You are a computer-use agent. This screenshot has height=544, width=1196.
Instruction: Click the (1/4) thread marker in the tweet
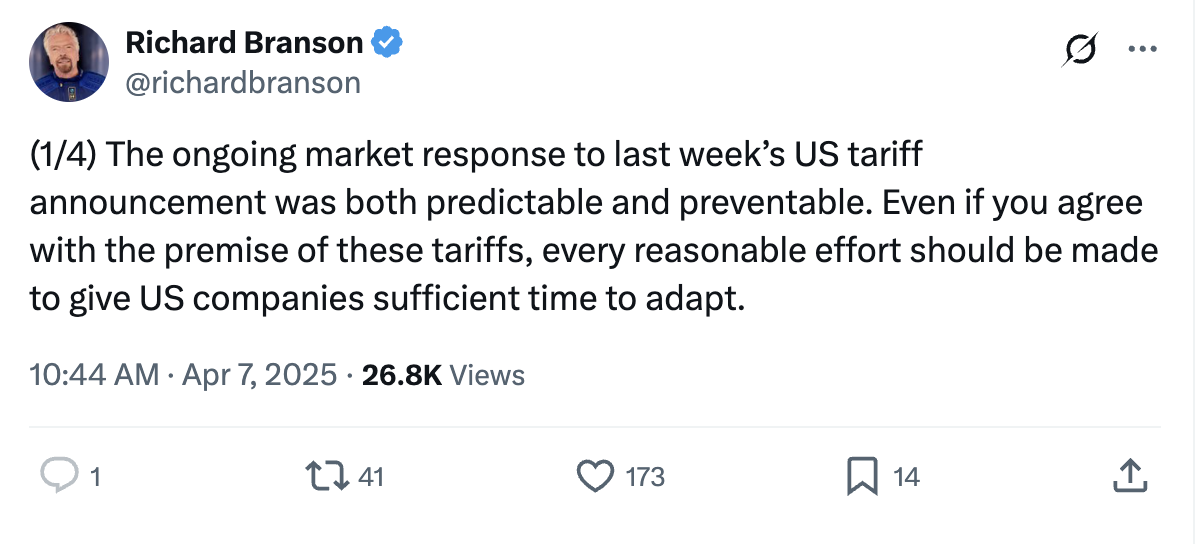(x=62, y=156)
